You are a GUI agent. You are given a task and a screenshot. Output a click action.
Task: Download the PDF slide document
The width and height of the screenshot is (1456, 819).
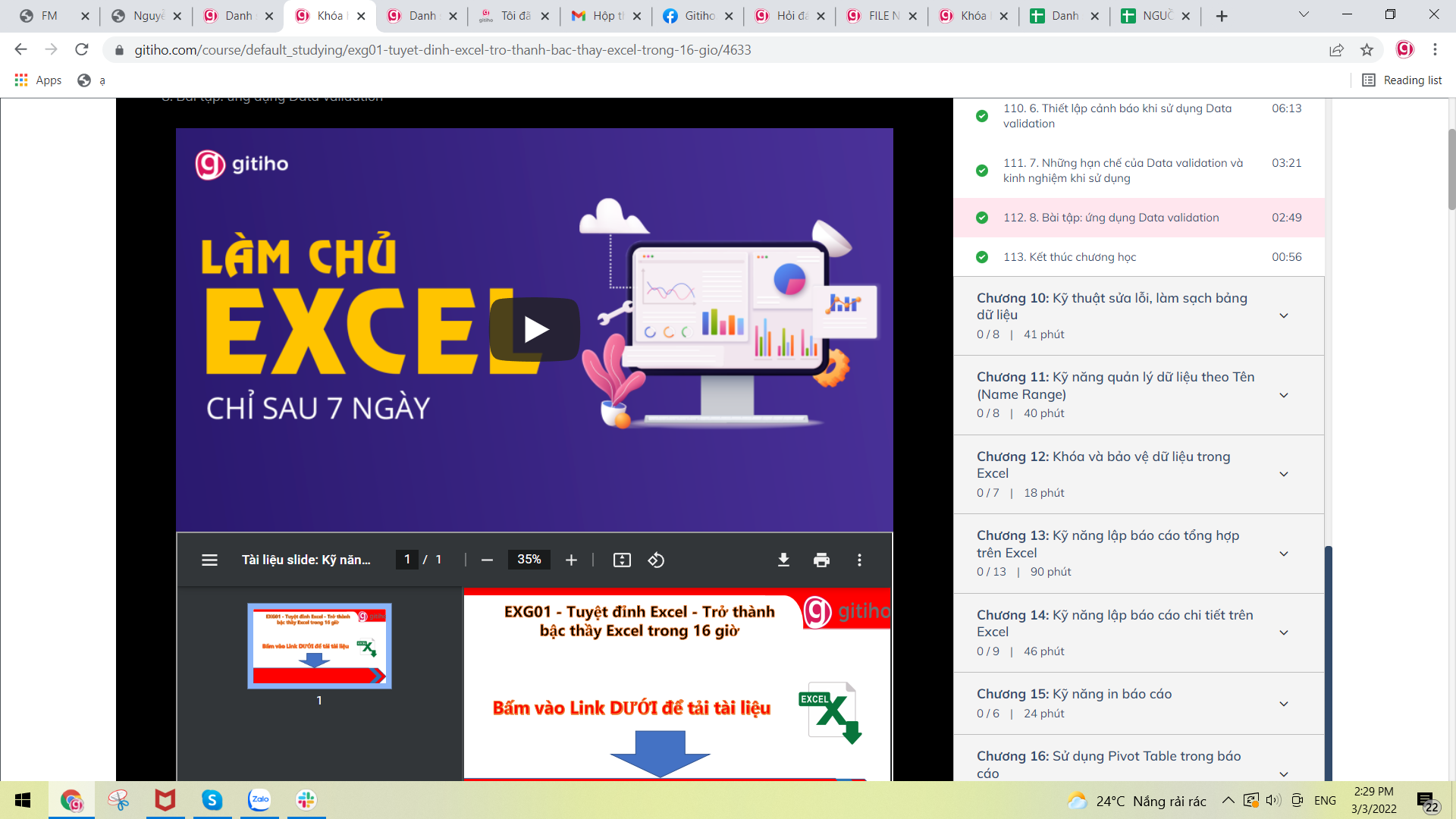(x=783, y=560)
